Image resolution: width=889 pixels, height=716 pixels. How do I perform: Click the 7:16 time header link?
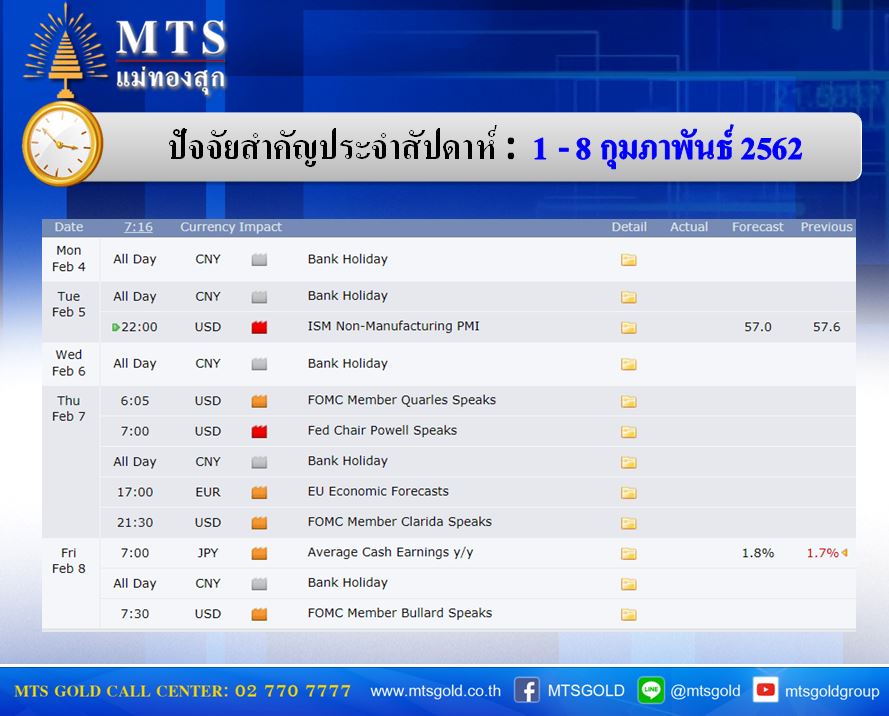138,227
